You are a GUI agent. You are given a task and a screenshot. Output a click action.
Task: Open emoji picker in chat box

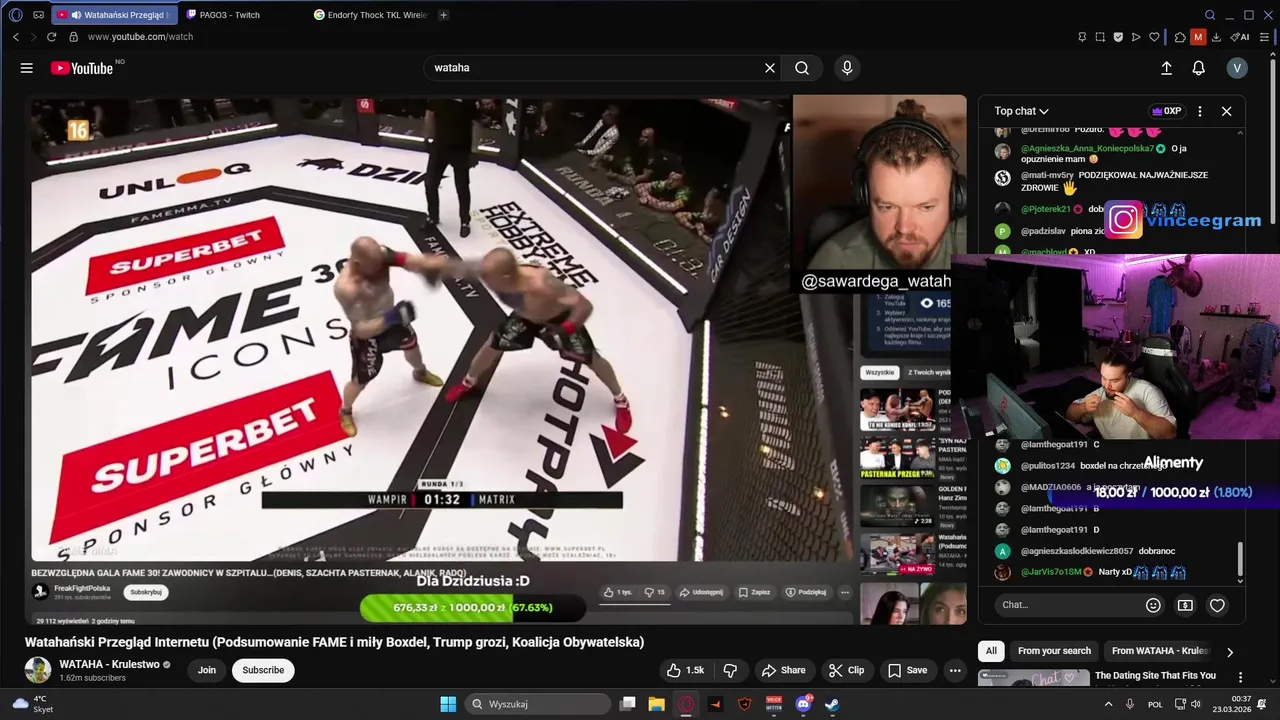pos(1153,605)
